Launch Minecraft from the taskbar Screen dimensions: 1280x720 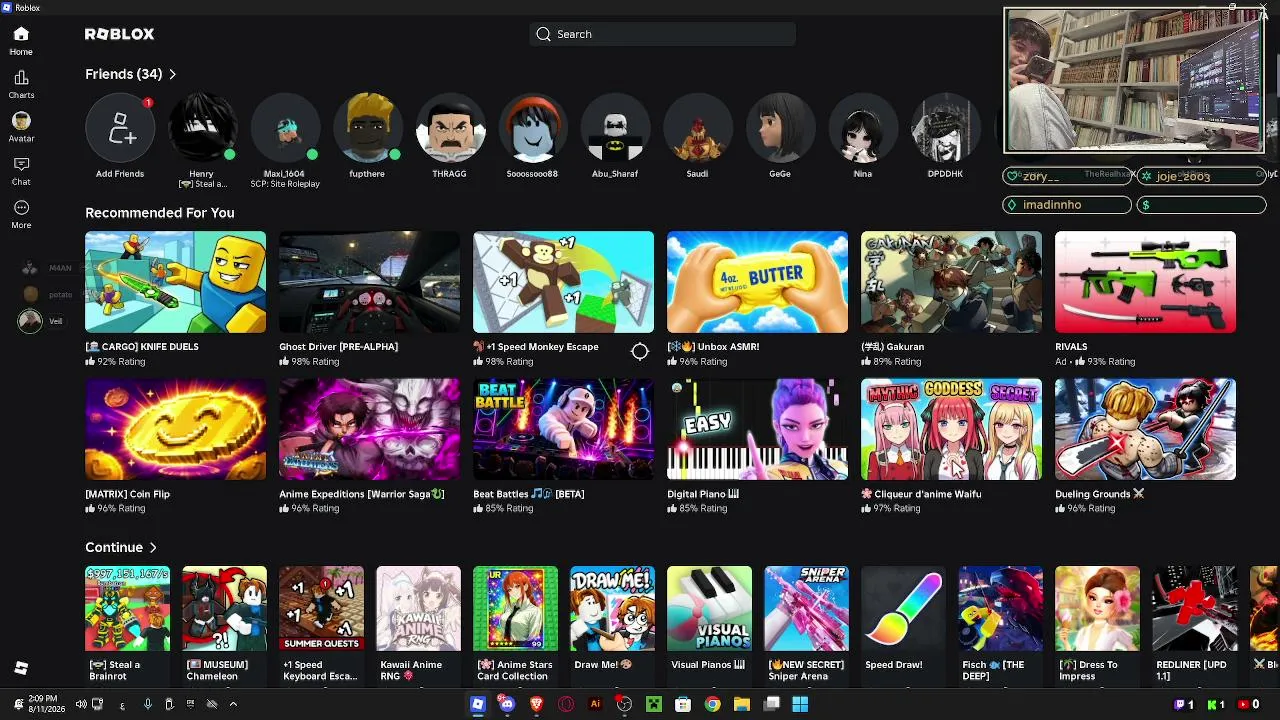coord(654,704)
